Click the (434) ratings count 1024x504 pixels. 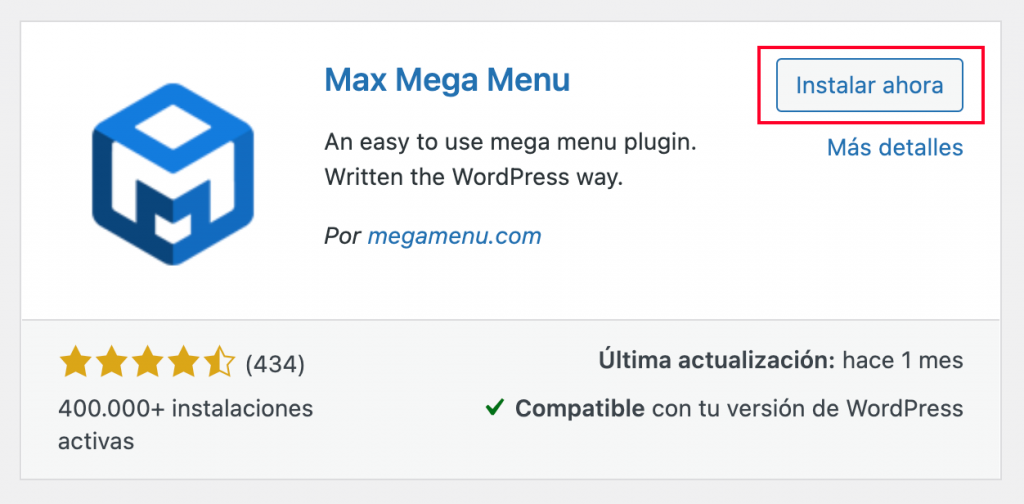point(275,364)
